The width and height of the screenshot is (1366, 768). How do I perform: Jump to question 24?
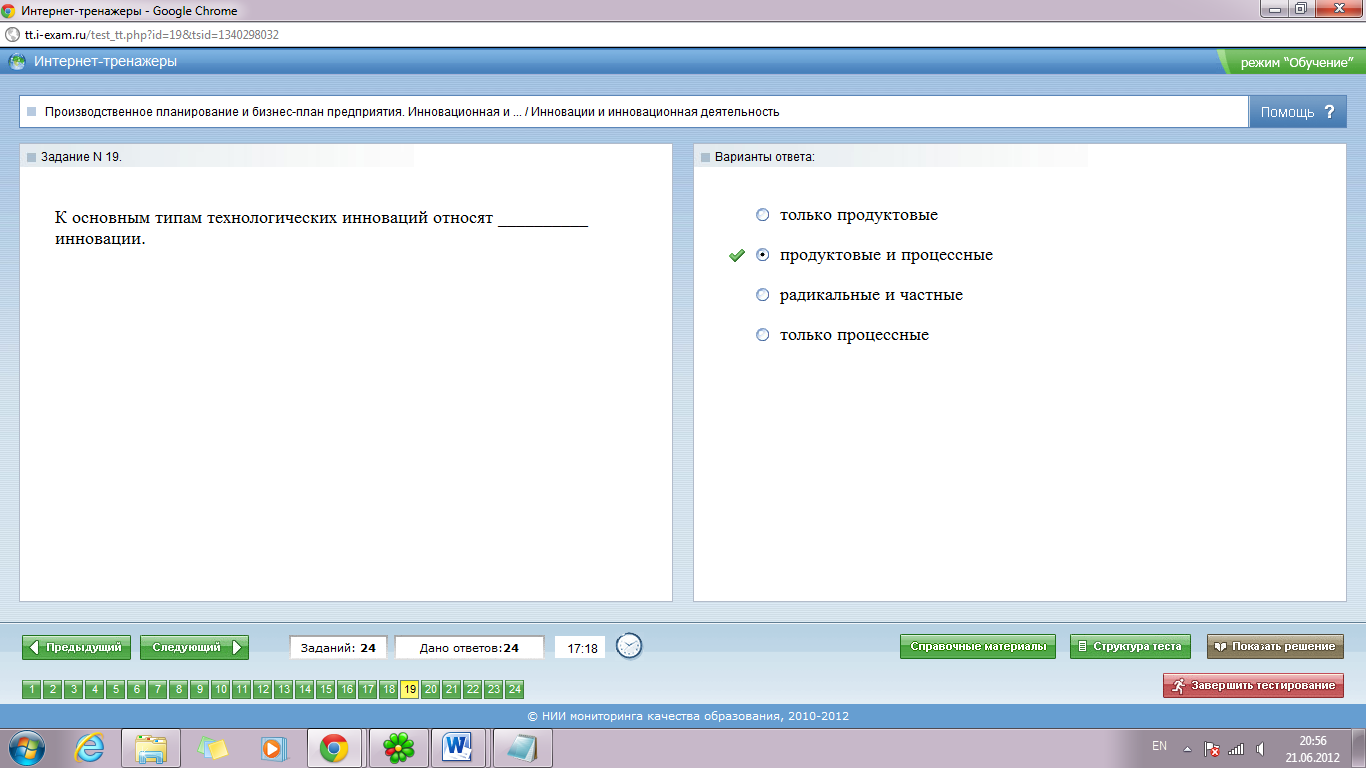(515, 689)
